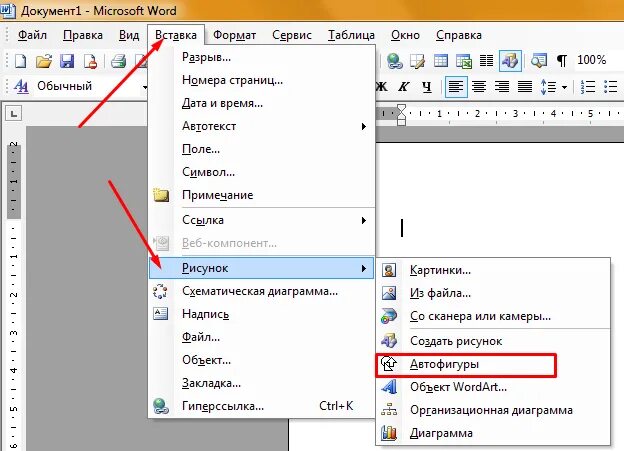Select Надпись menu item

pyautogui.click(x=261, y=314)
